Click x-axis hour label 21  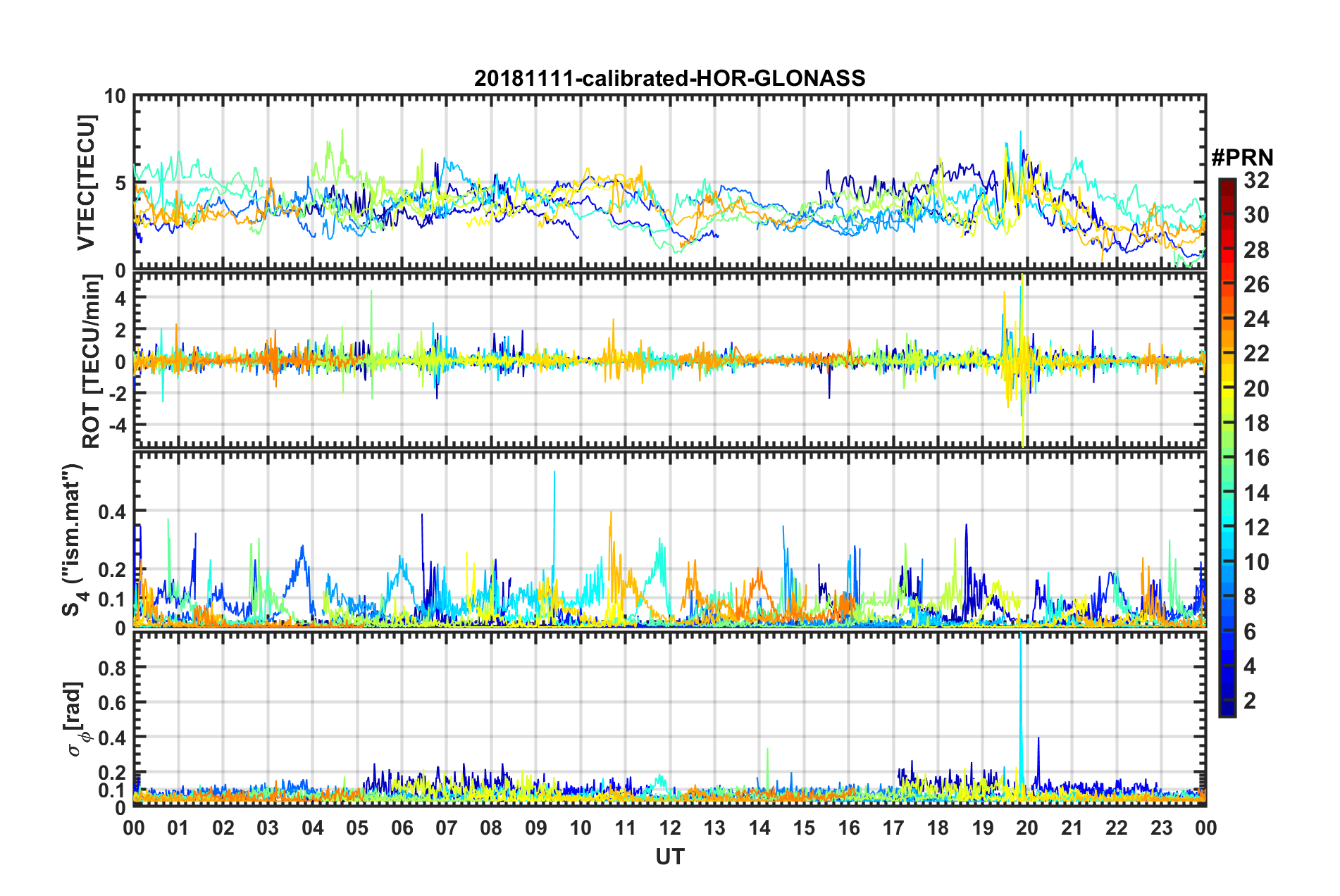(1072, 828)
